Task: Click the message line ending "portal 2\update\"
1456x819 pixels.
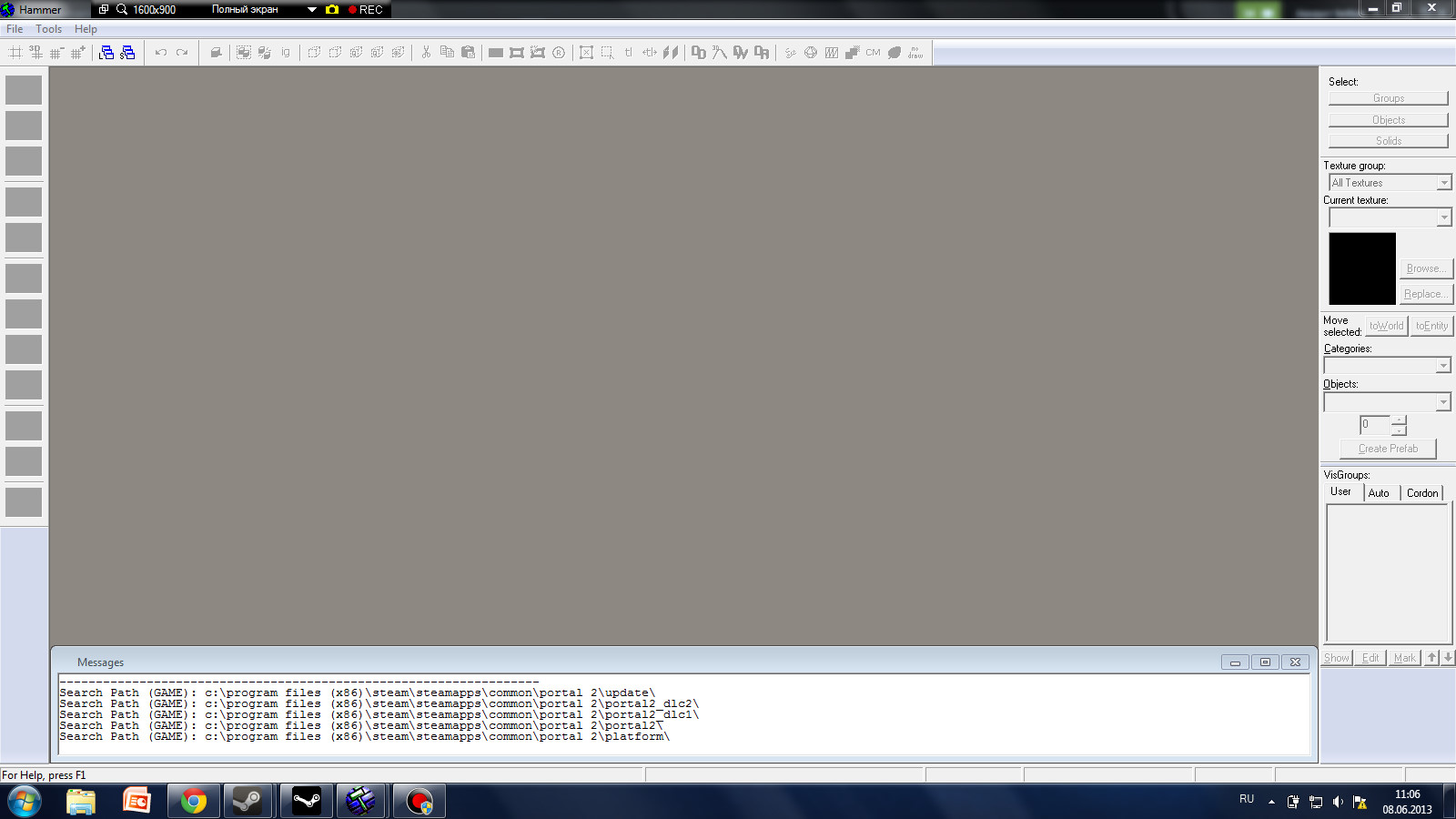Action: [x=358, y=693]
